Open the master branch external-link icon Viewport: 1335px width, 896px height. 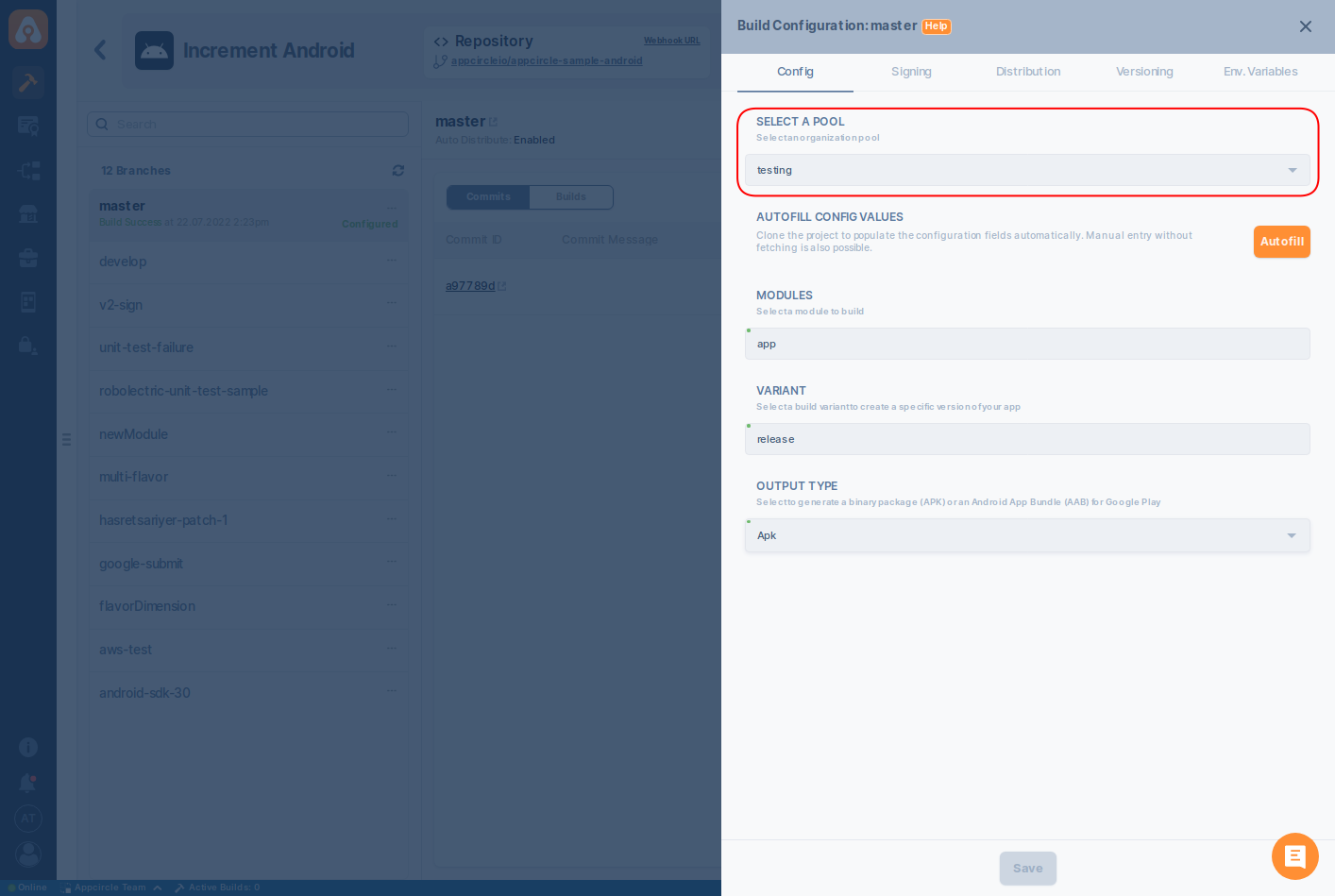click(494, 122)
